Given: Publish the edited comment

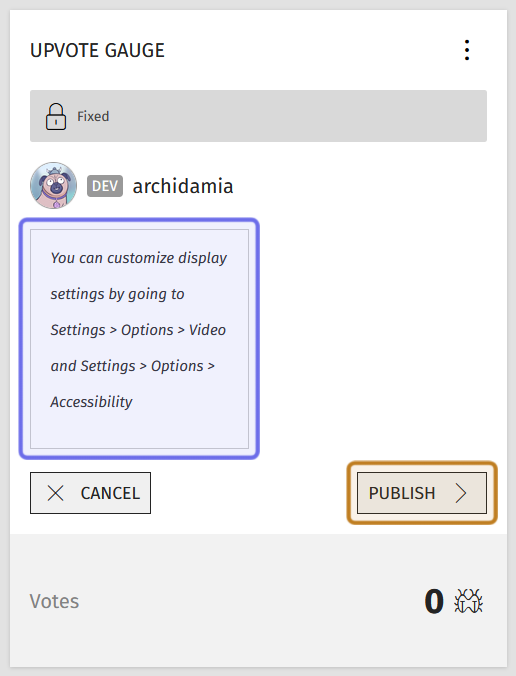Looking at the screenshot, I should point(422,493).
